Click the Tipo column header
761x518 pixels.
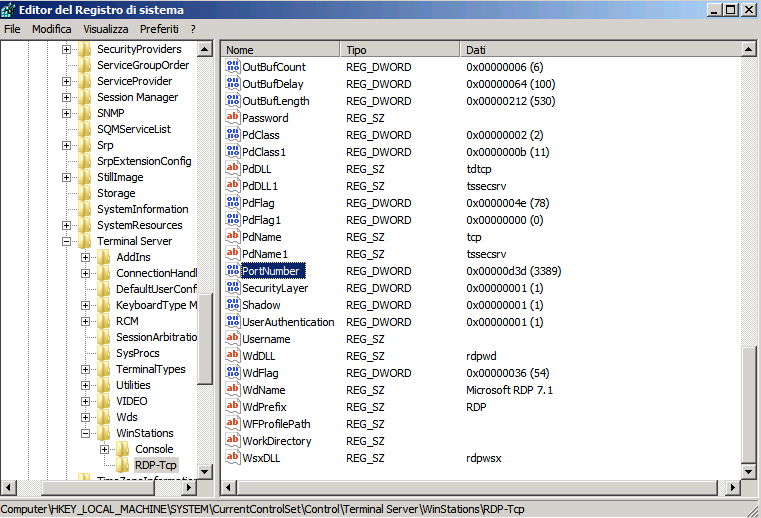point(400,50)
